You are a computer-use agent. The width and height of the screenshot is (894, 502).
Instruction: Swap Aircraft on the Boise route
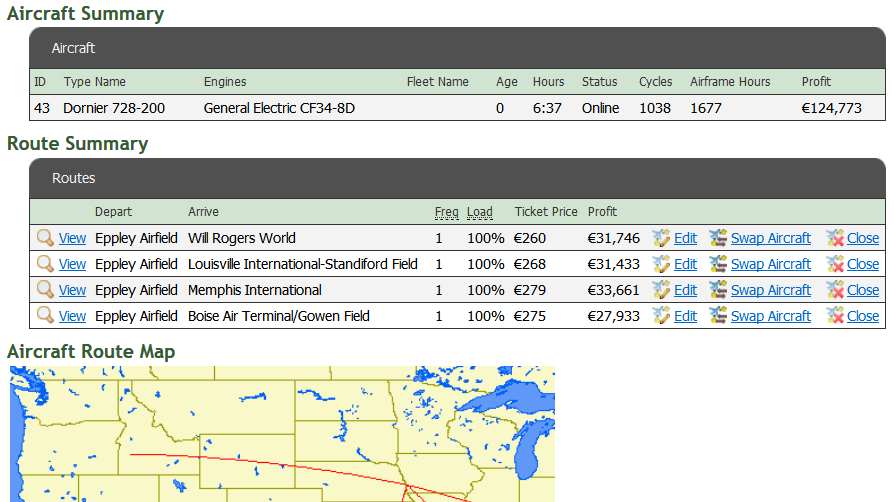tap(770, 316)
